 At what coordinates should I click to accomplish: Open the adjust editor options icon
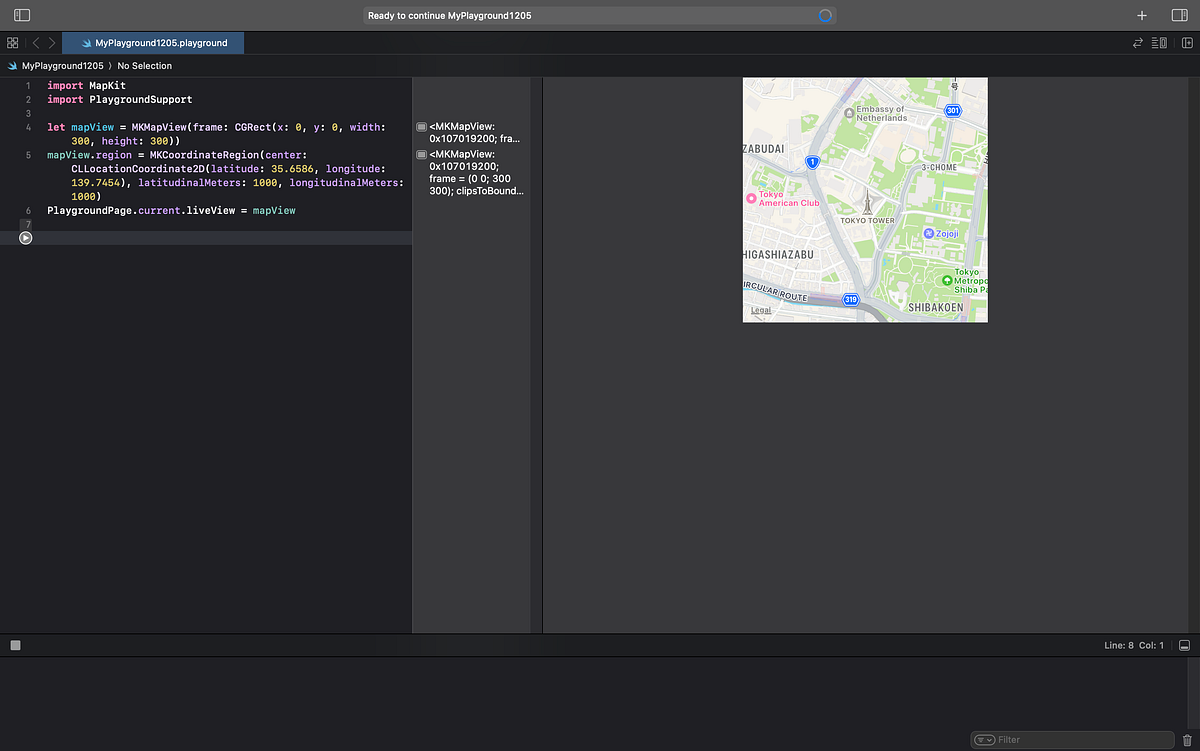coord(1159,43)
